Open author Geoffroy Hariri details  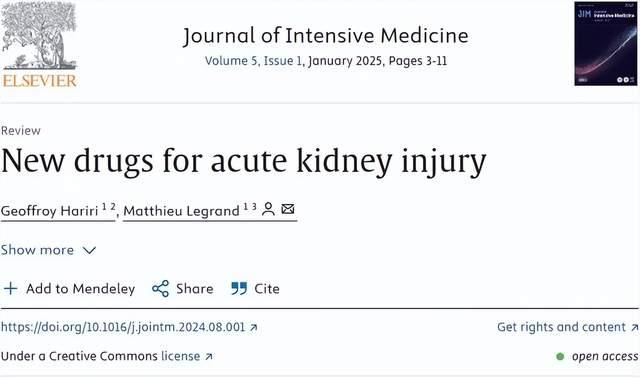[58, 211]
